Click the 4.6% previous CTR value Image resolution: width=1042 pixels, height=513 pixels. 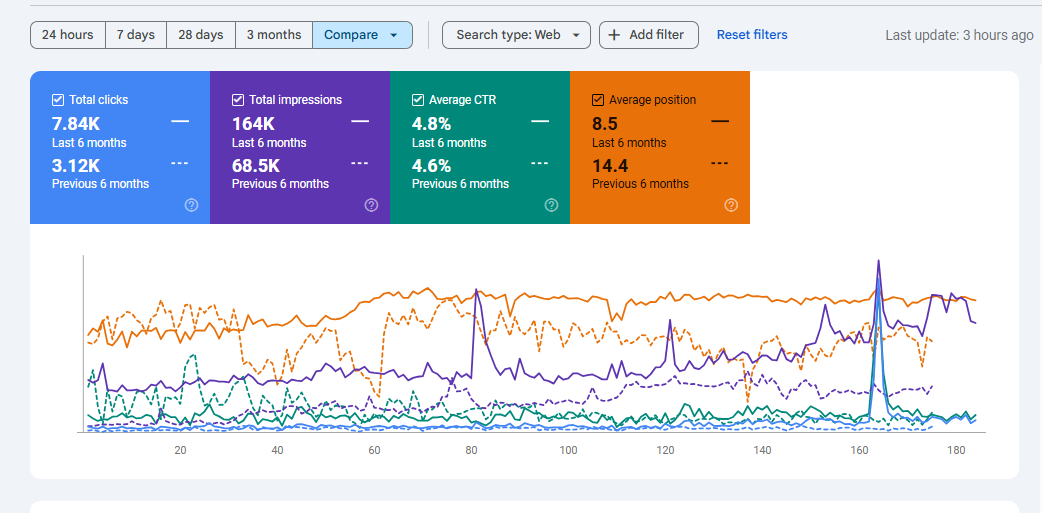(431, 165)
